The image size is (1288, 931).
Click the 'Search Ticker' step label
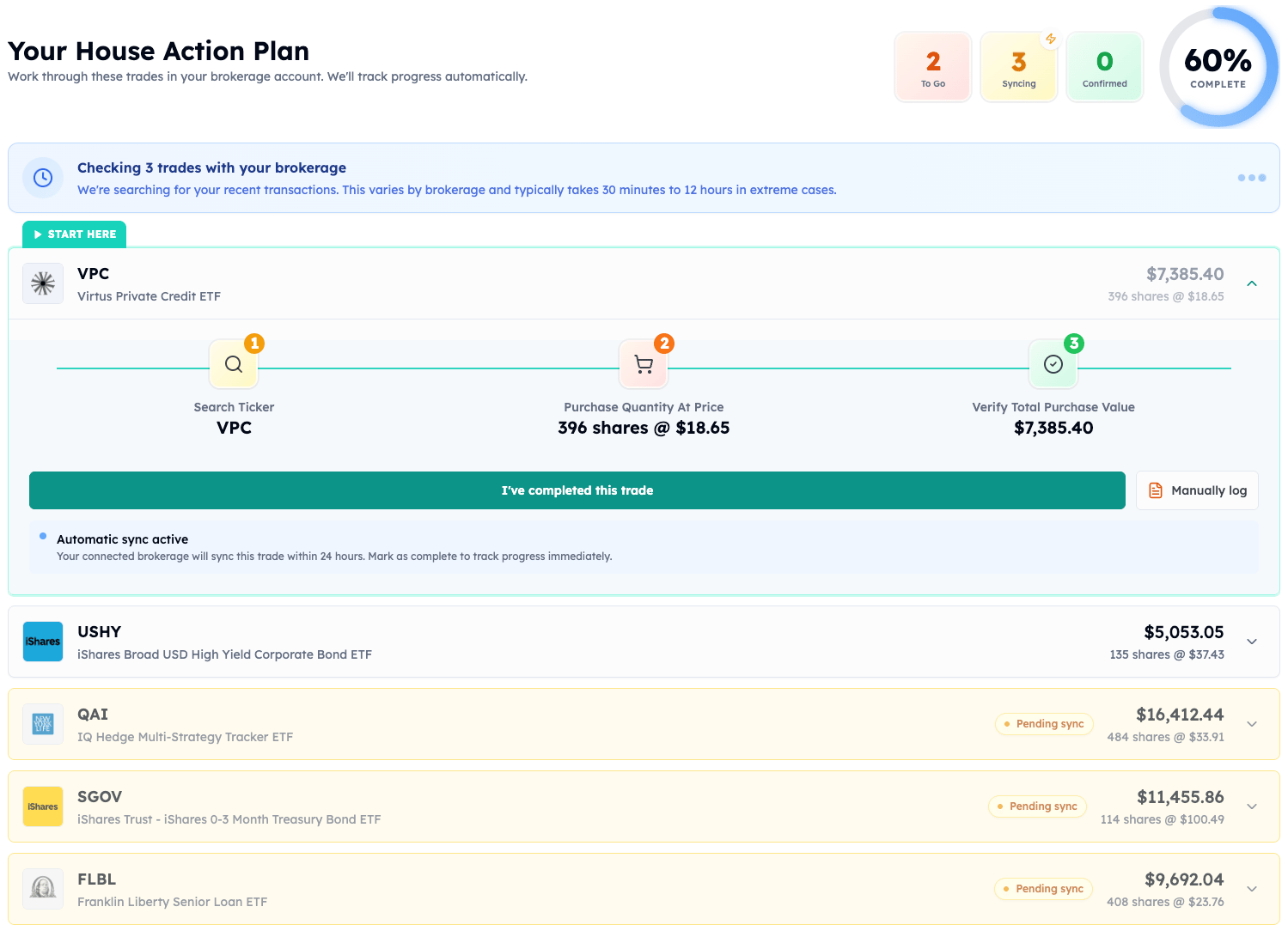(x=234, y=407)
